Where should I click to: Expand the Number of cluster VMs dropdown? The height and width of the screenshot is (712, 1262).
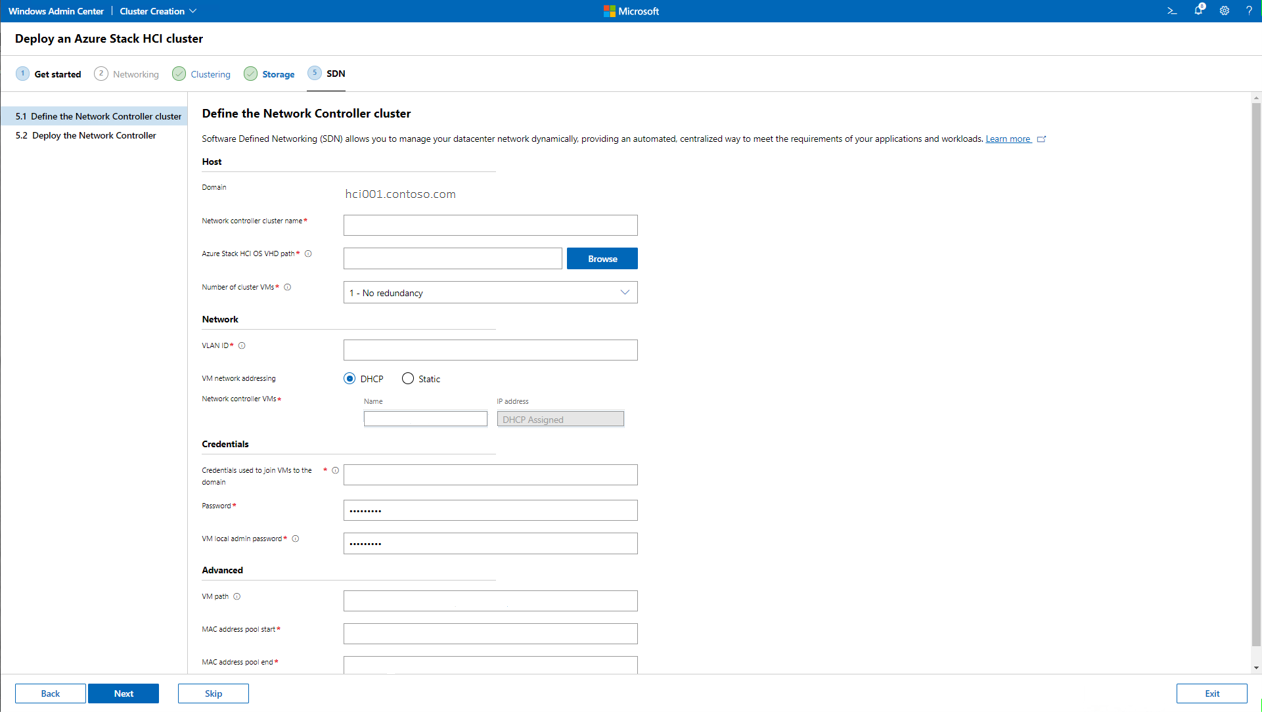pos(490,293)
